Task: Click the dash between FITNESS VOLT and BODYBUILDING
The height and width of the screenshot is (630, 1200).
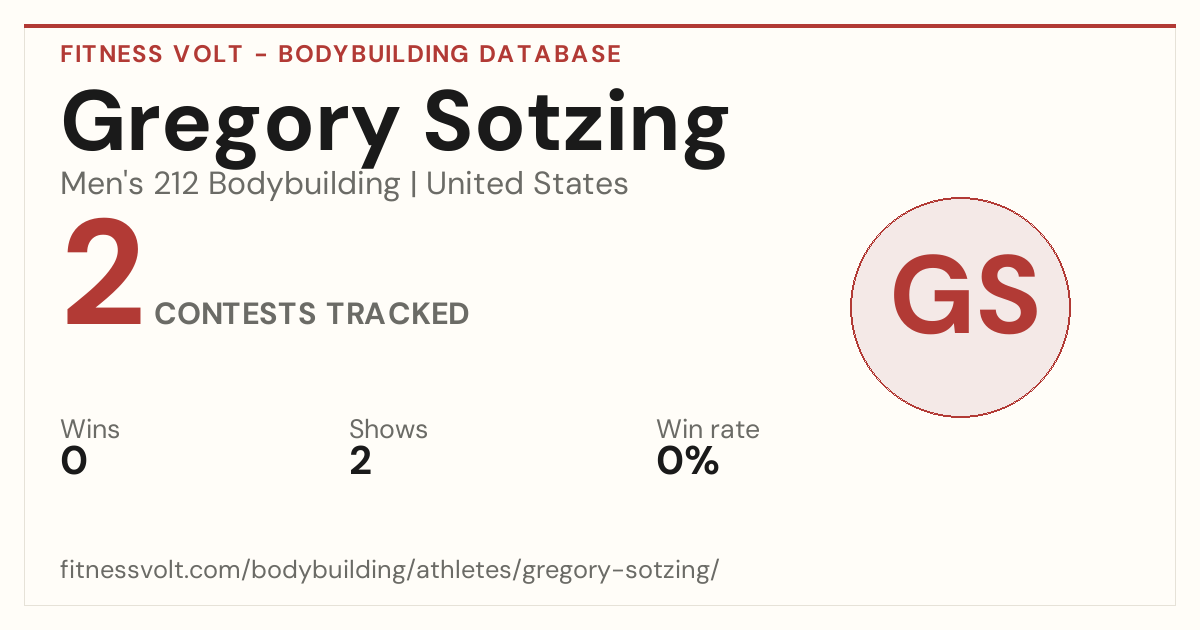Action: coord(260,55)
